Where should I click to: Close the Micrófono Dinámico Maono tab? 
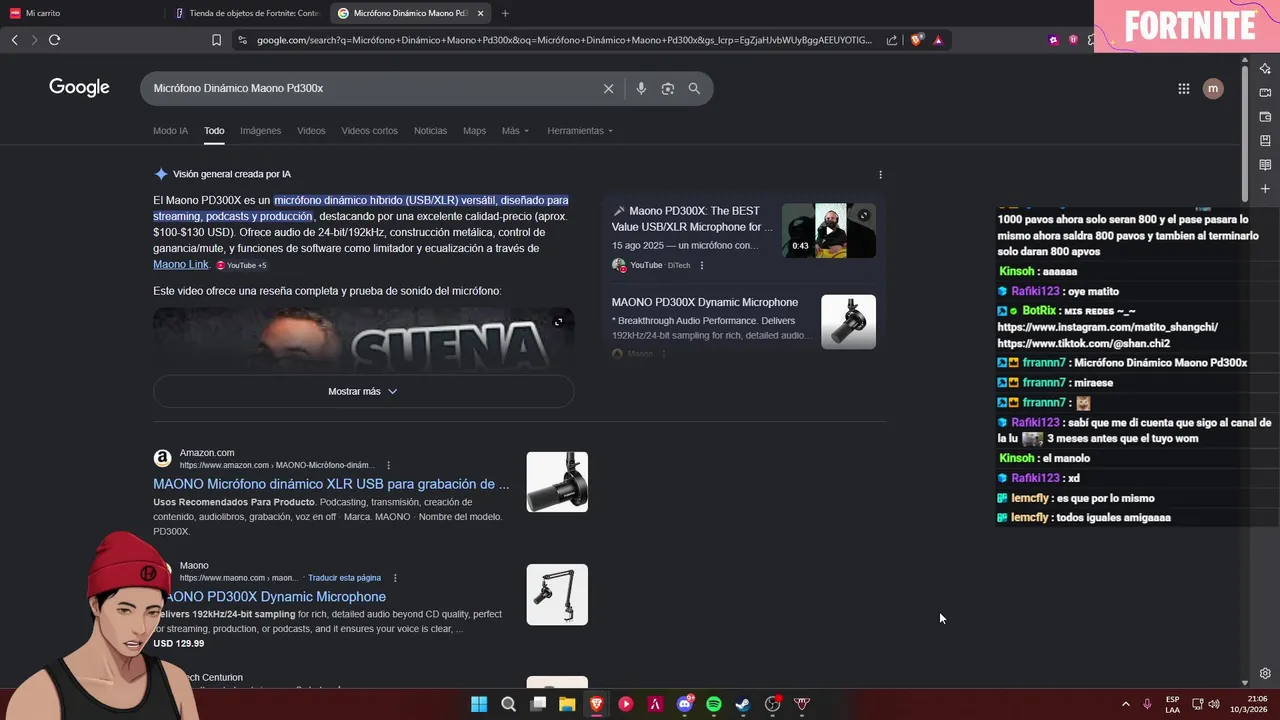tap(480, 13)
